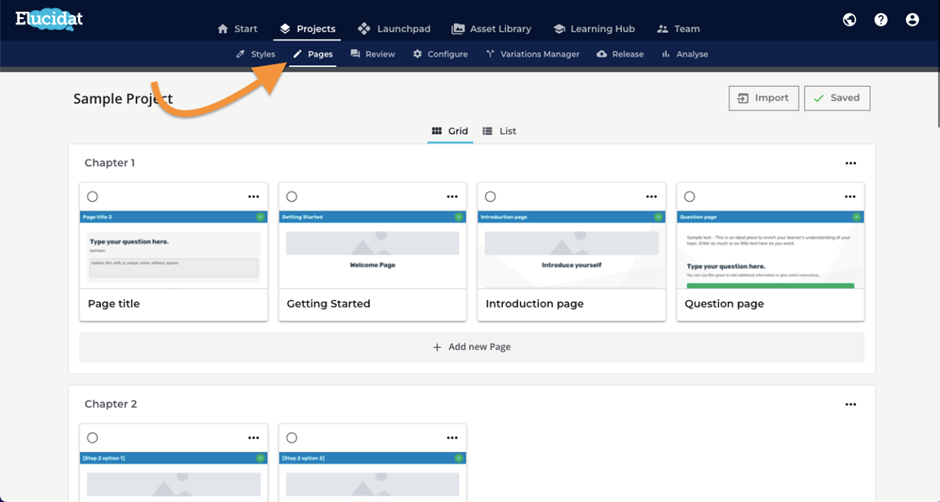Screen dimensions: 940x502
Task: Select the Introduction page radio
Action: [490, 197]
